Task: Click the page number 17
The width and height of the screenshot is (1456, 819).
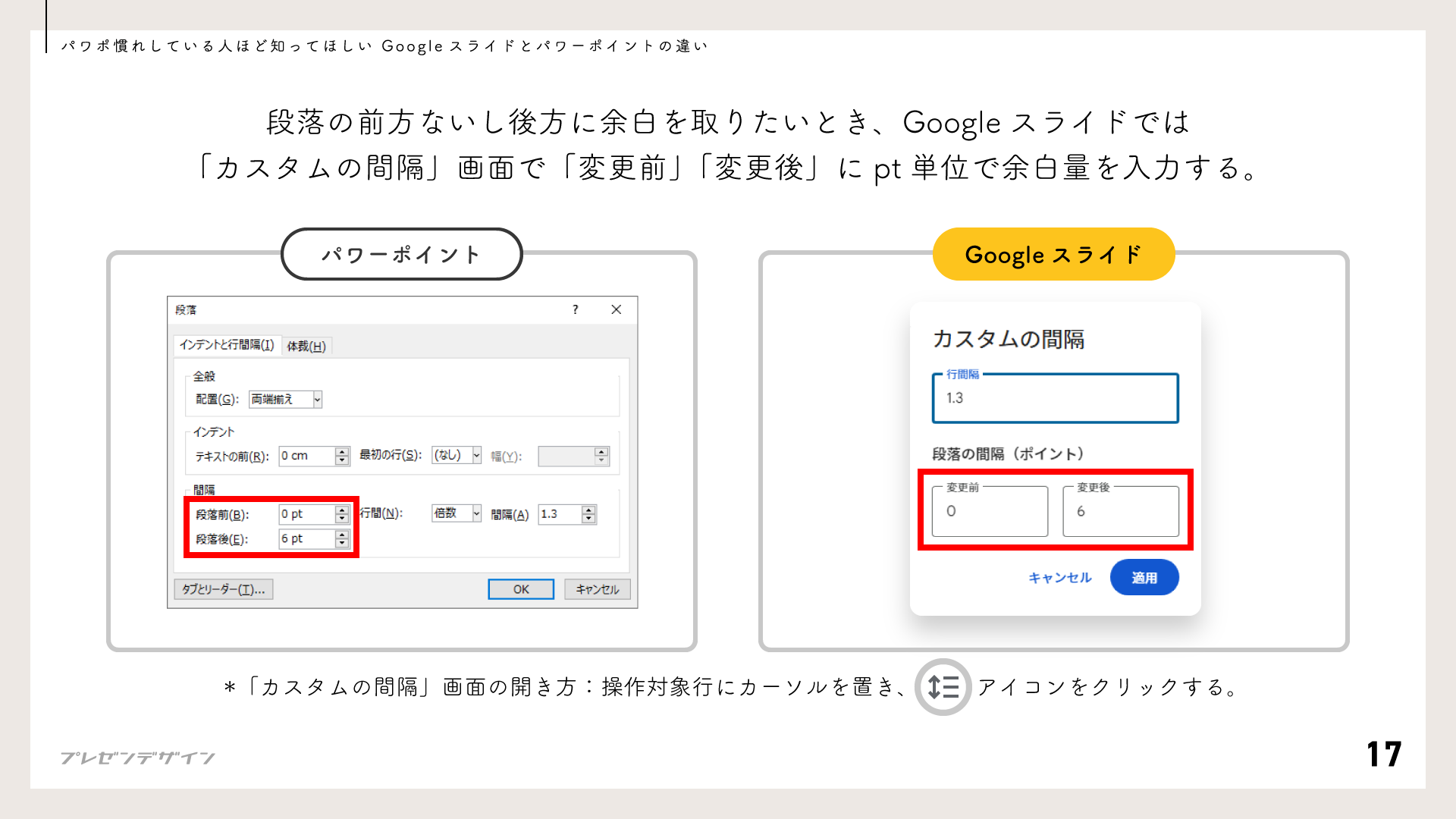Action: (x=1384, y=755)
